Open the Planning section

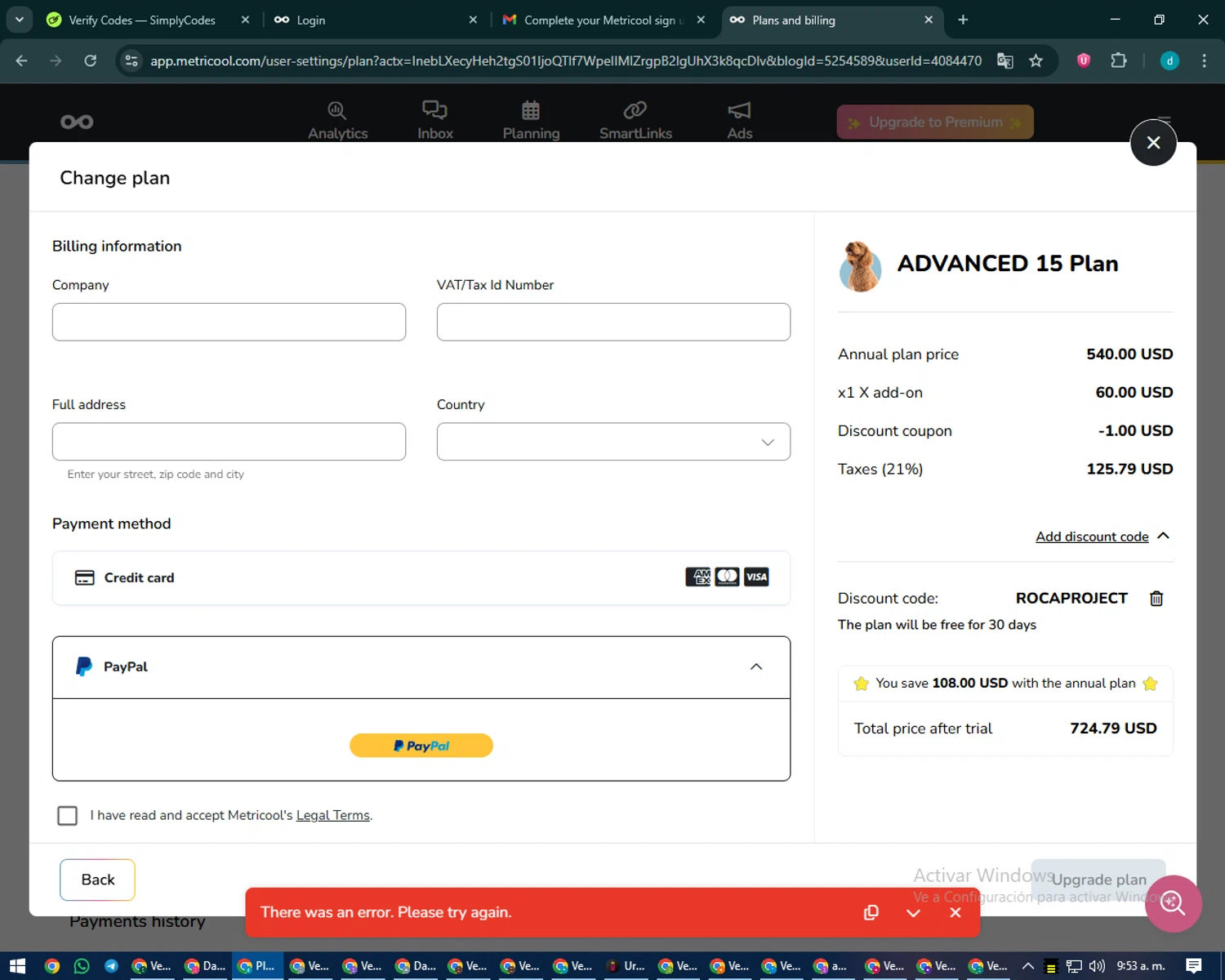[531, 121]
